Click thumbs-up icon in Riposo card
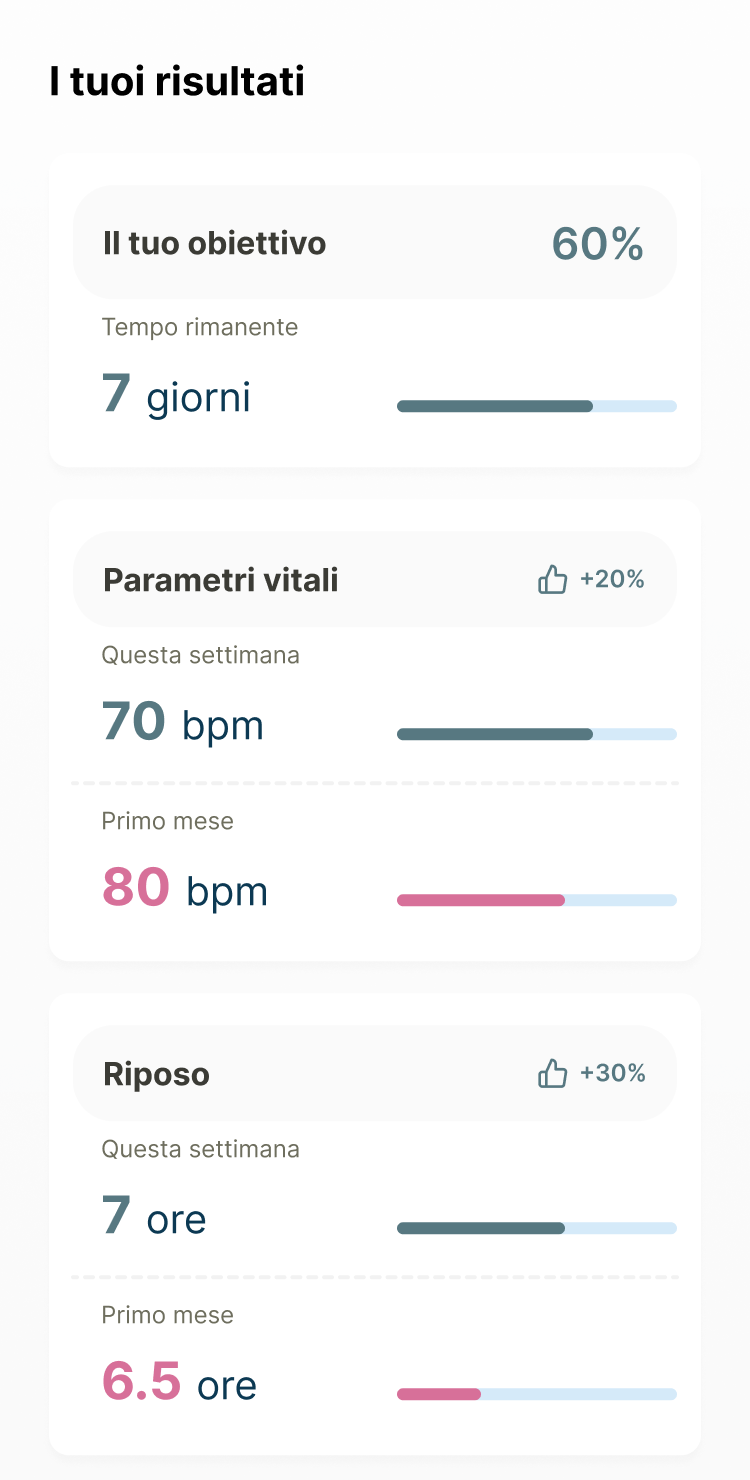This screenshot has width=750, height=1480. tap(552, 1073)
